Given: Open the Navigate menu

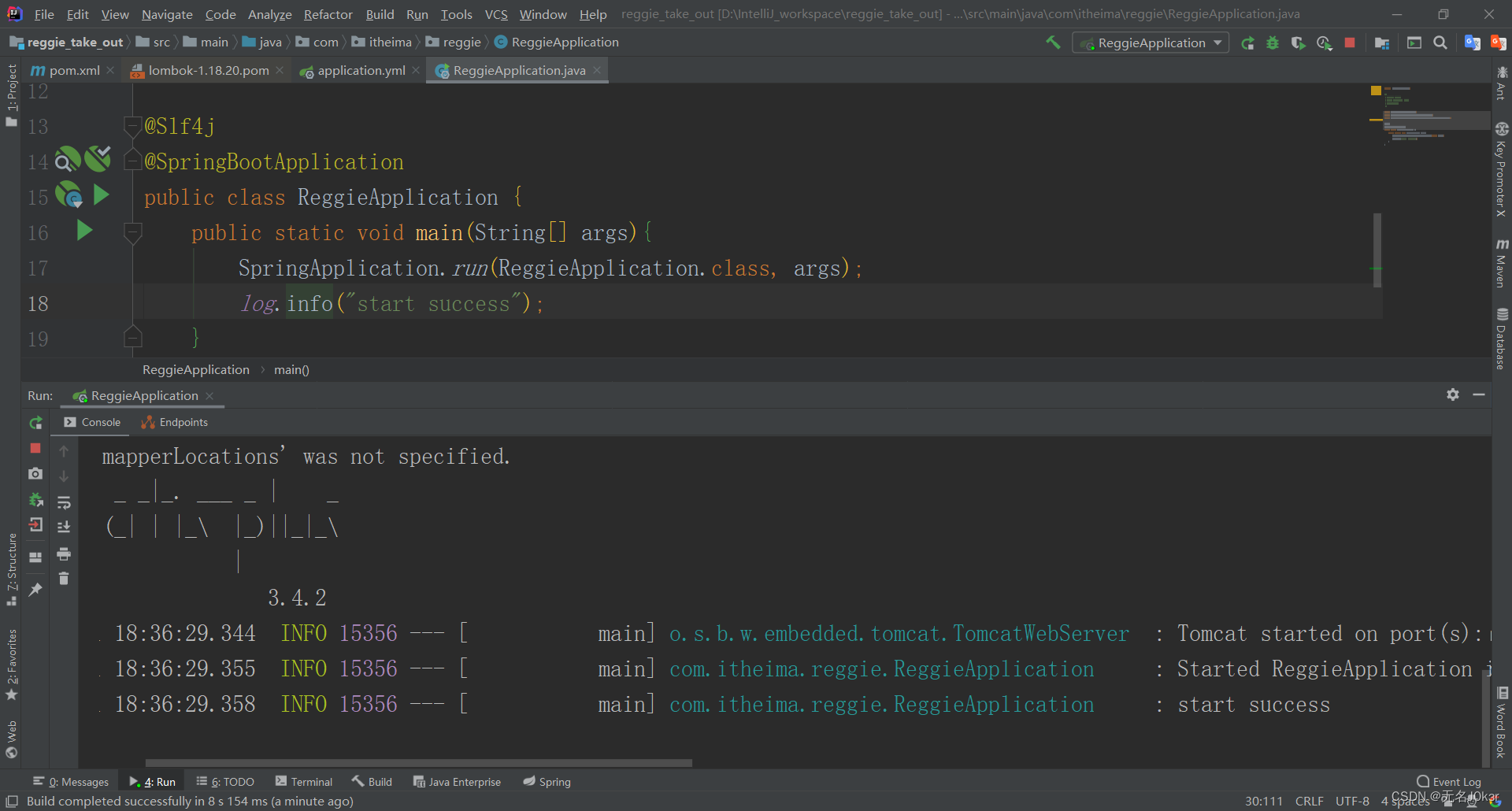Looking at the screenshot, I should point(167,14).
